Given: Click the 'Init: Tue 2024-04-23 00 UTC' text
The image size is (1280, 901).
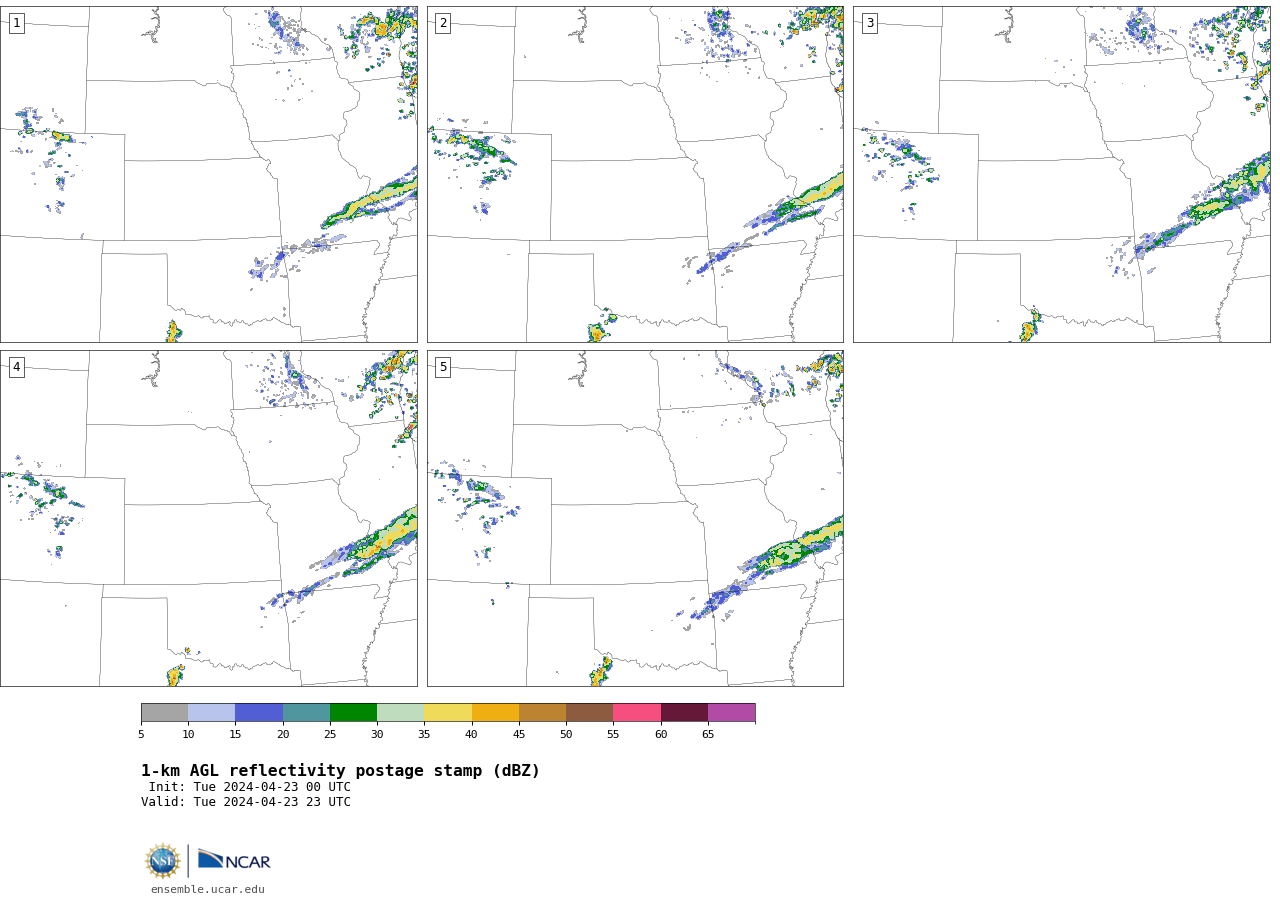Looking at the screenshot, I should 250,787.
